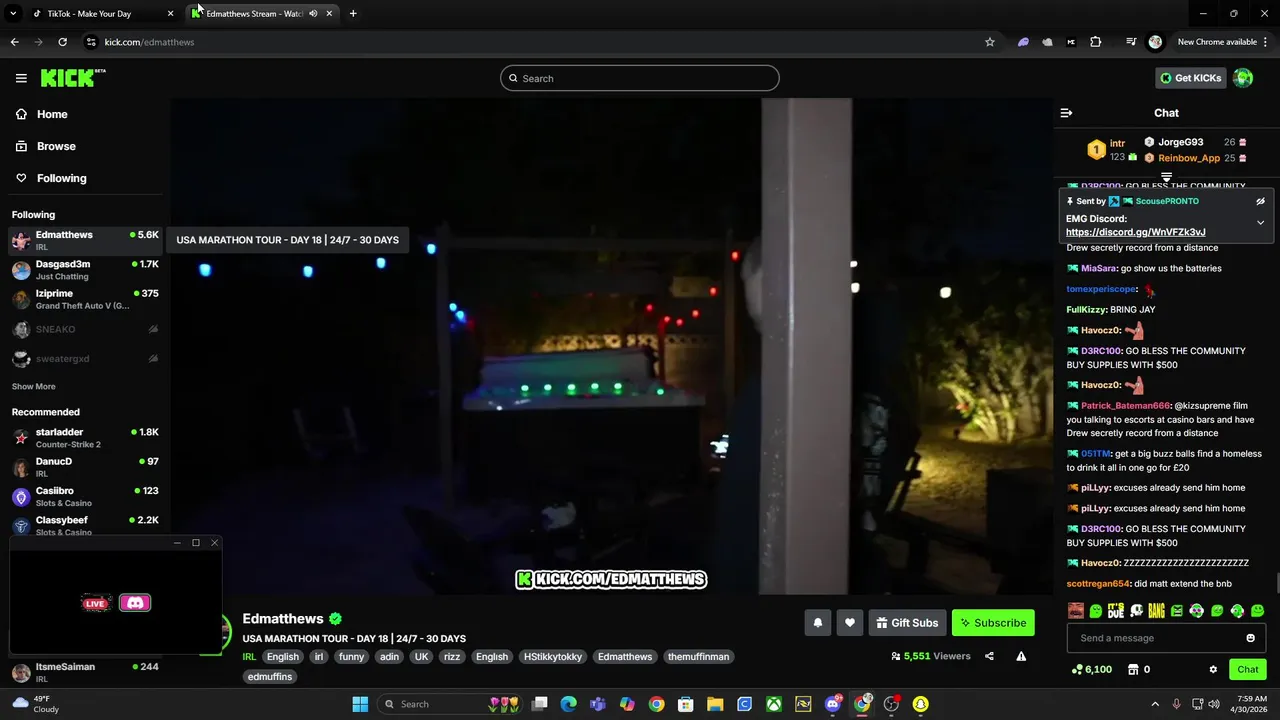Screen dimensions: 1280x720
Task: Open Classybeef recommended channel
Action: tap(85, 525)
